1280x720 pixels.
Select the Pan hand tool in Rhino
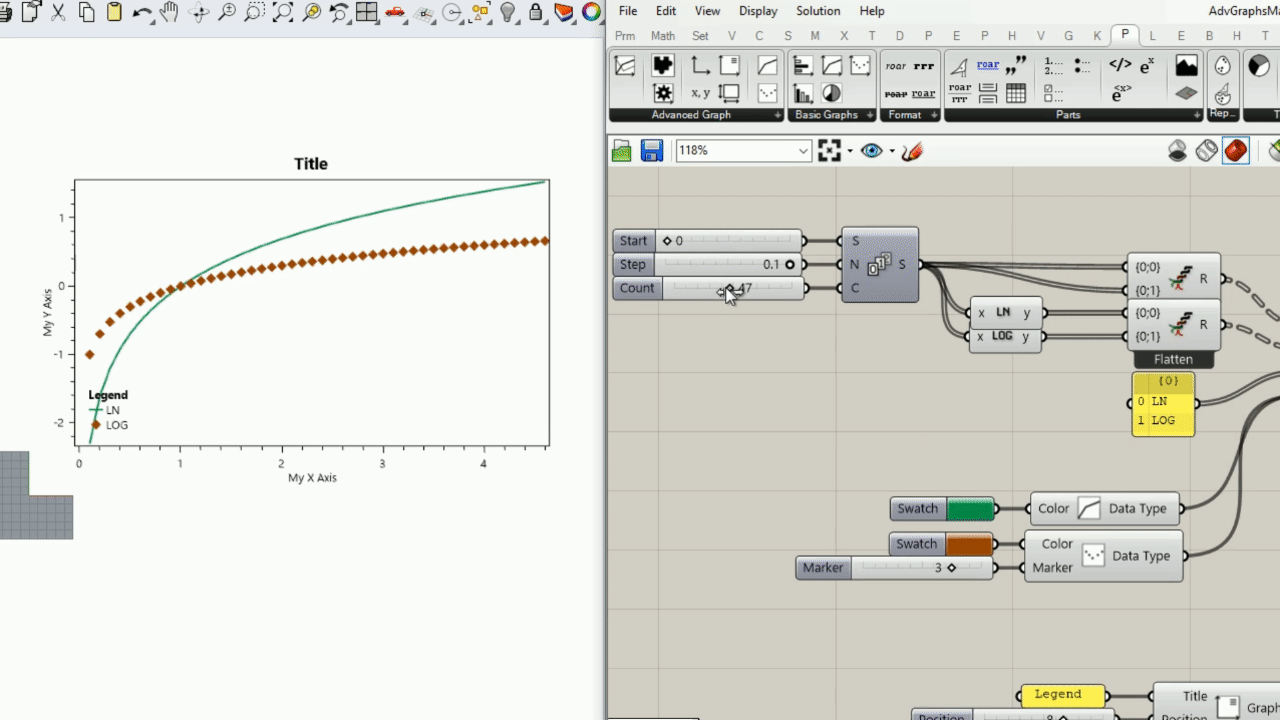coord(170,12)
